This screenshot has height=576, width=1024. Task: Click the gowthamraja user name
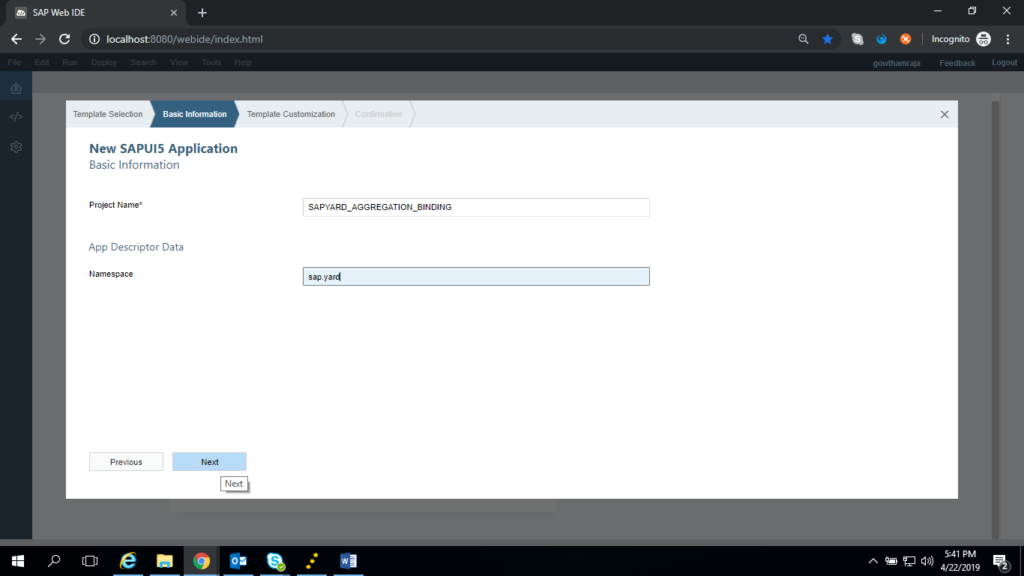(897, 63)
